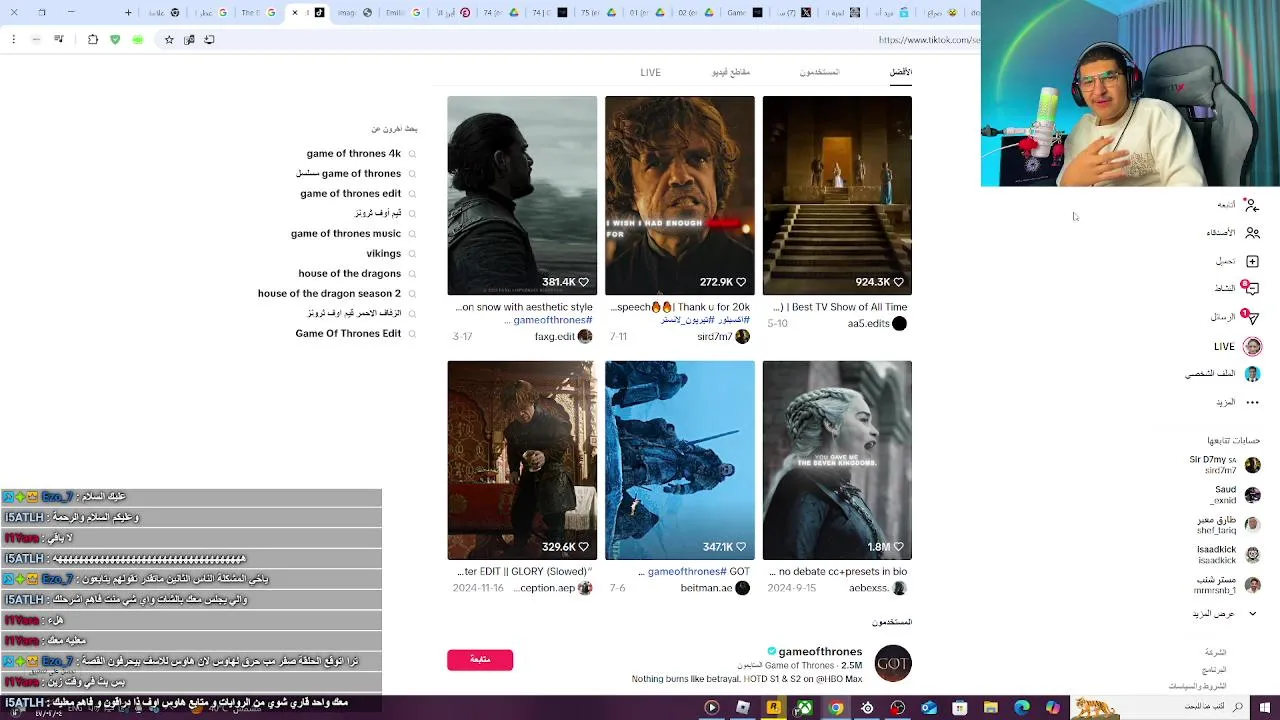Search suggestion 'house of the dragon season 2'
This screenshot has width=1280, height=720.
pyautogui.click(x=329, y=293)
